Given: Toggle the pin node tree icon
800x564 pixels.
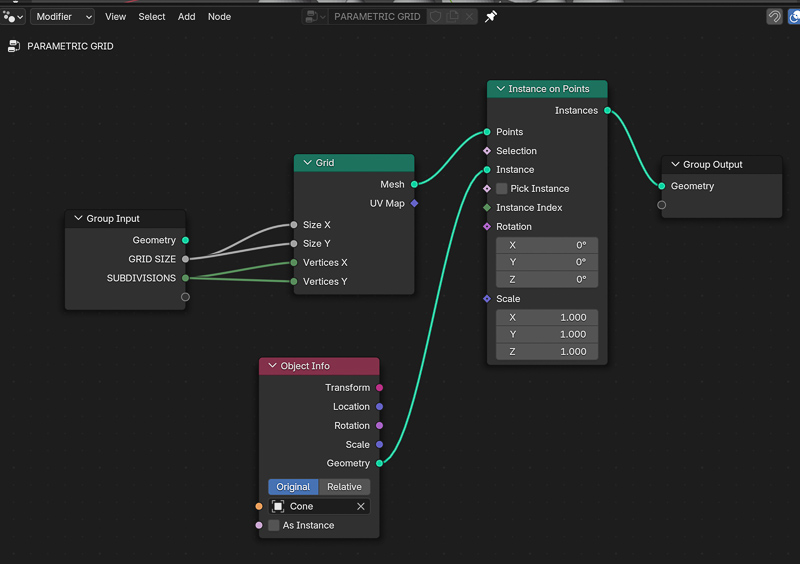Looking at the screenshot, I should pyautogui.click(x=491, y=17).
